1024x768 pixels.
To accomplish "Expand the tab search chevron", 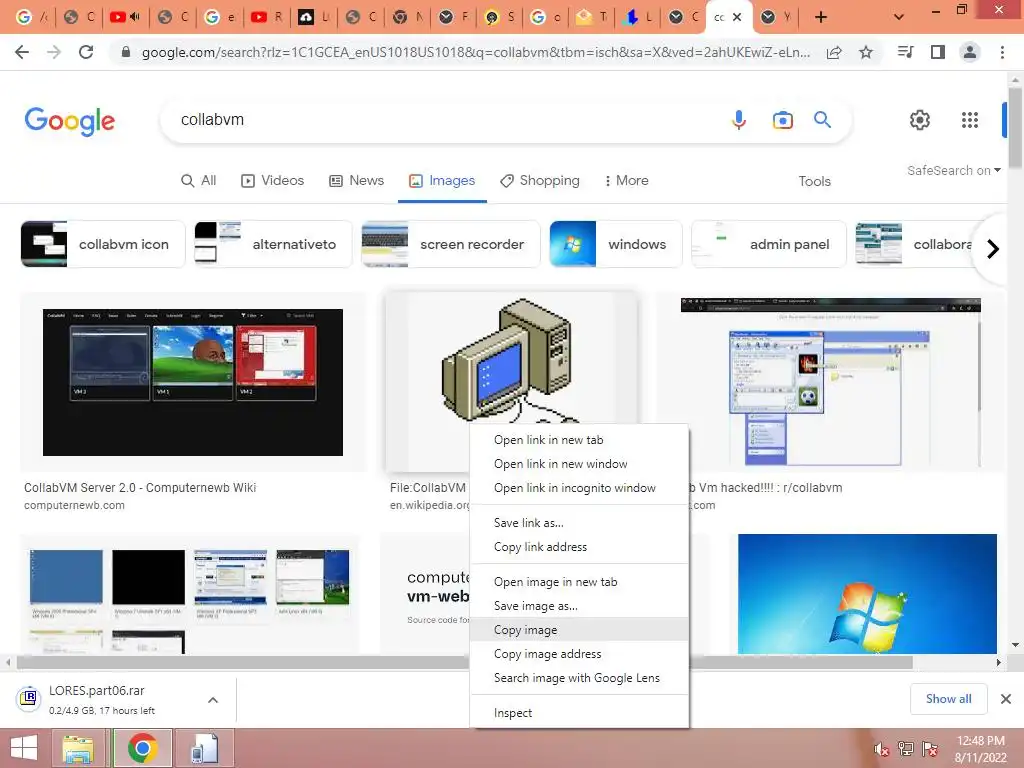I will pos(899,17).
